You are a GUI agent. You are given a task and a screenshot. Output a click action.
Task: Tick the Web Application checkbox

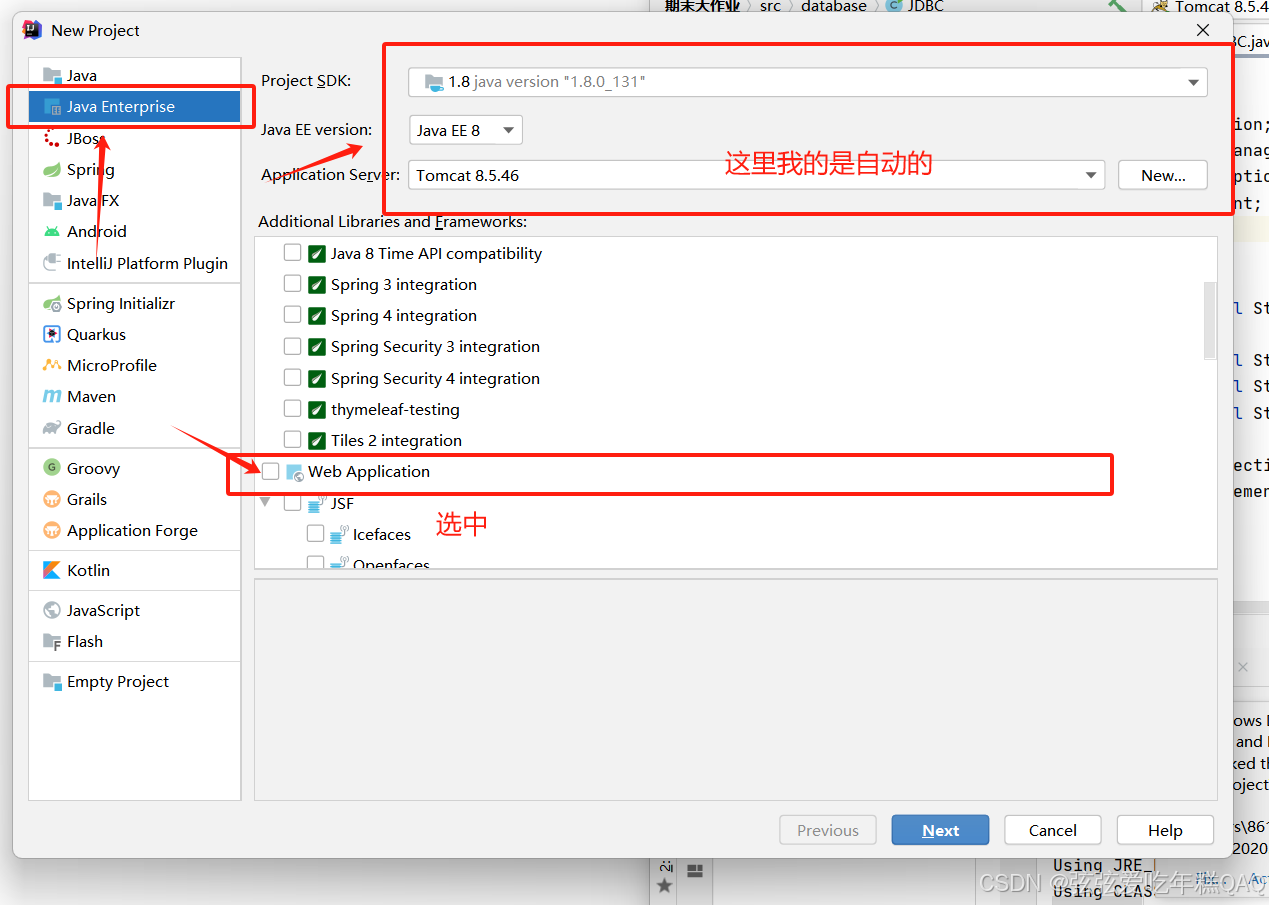click(271, 471)
